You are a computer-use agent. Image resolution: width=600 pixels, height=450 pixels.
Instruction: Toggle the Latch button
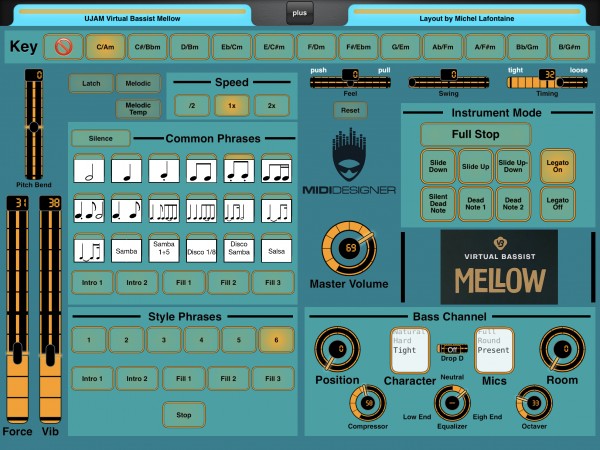pyautogui.click(x=91, y=83)
